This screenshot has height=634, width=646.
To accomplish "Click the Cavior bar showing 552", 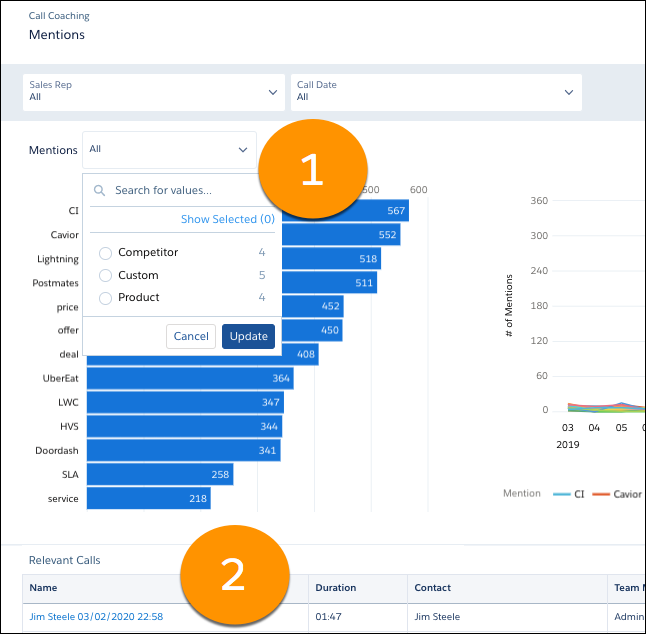I will [x=341, y=234].
